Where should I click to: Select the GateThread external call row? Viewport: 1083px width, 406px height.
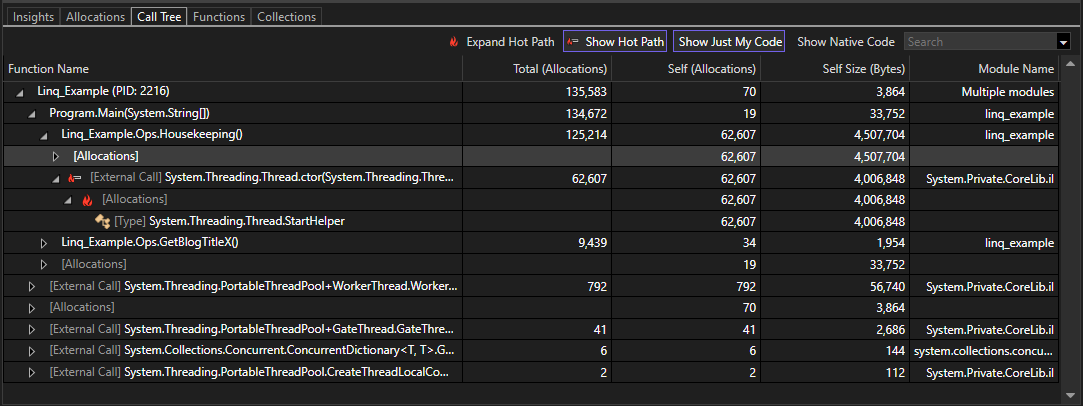[250, 329]
